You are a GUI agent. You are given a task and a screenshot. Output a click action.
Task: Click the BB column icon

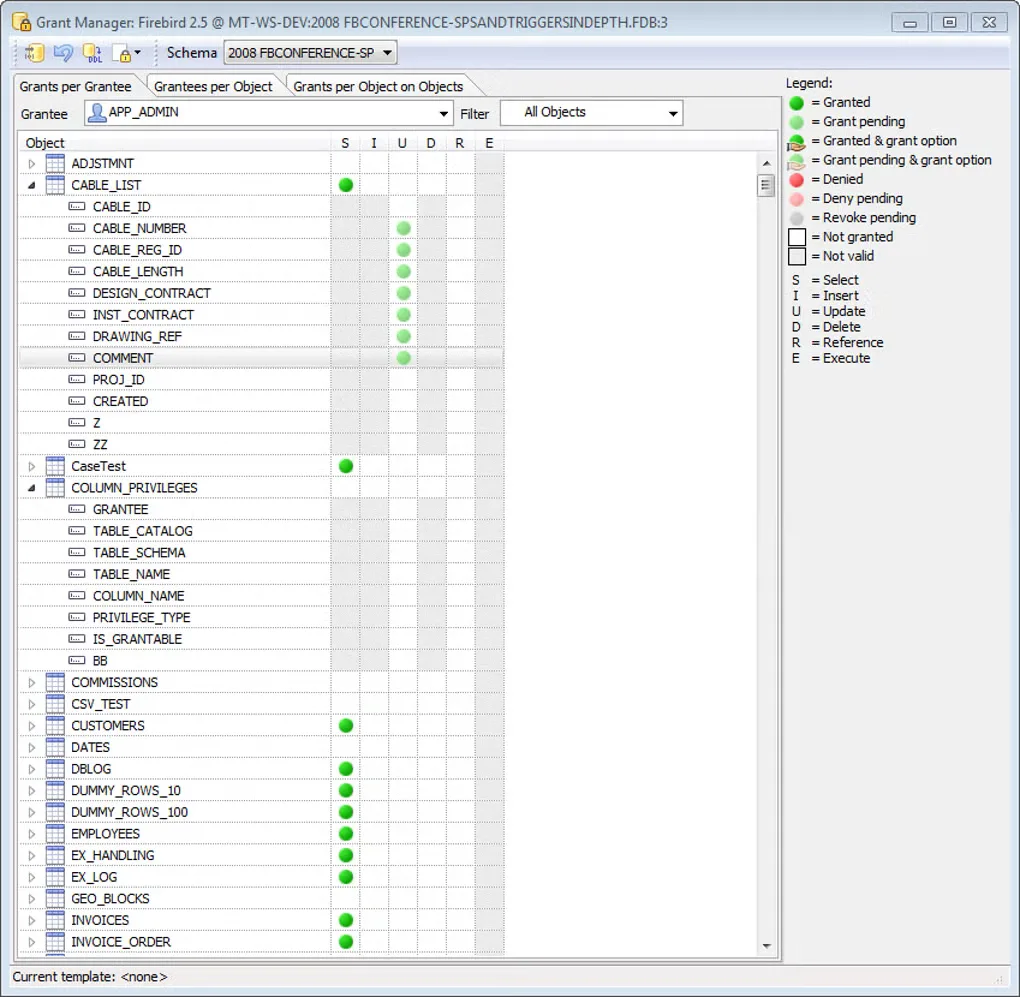[77, 660]
